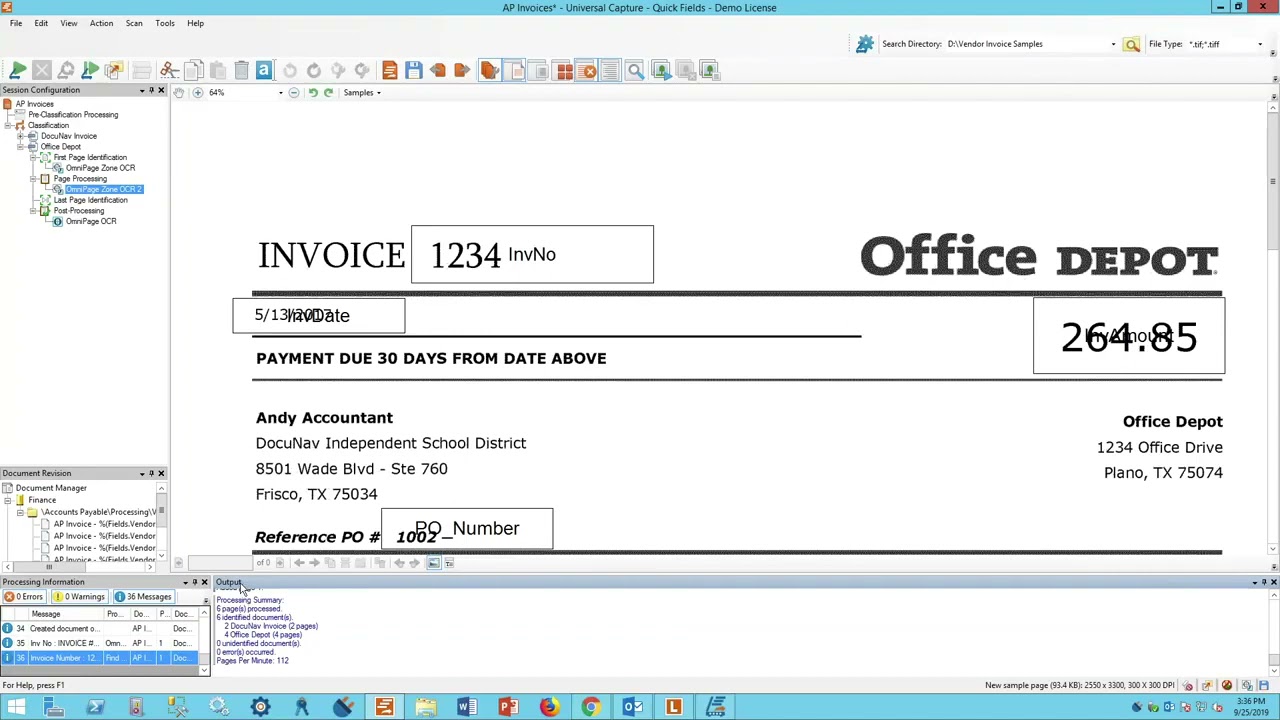Image resolution: width=1280 pixels, height=720 pixels.
Task: Open the File Type dropdown
Action: pyautogui.click(x=1259, y=44)
